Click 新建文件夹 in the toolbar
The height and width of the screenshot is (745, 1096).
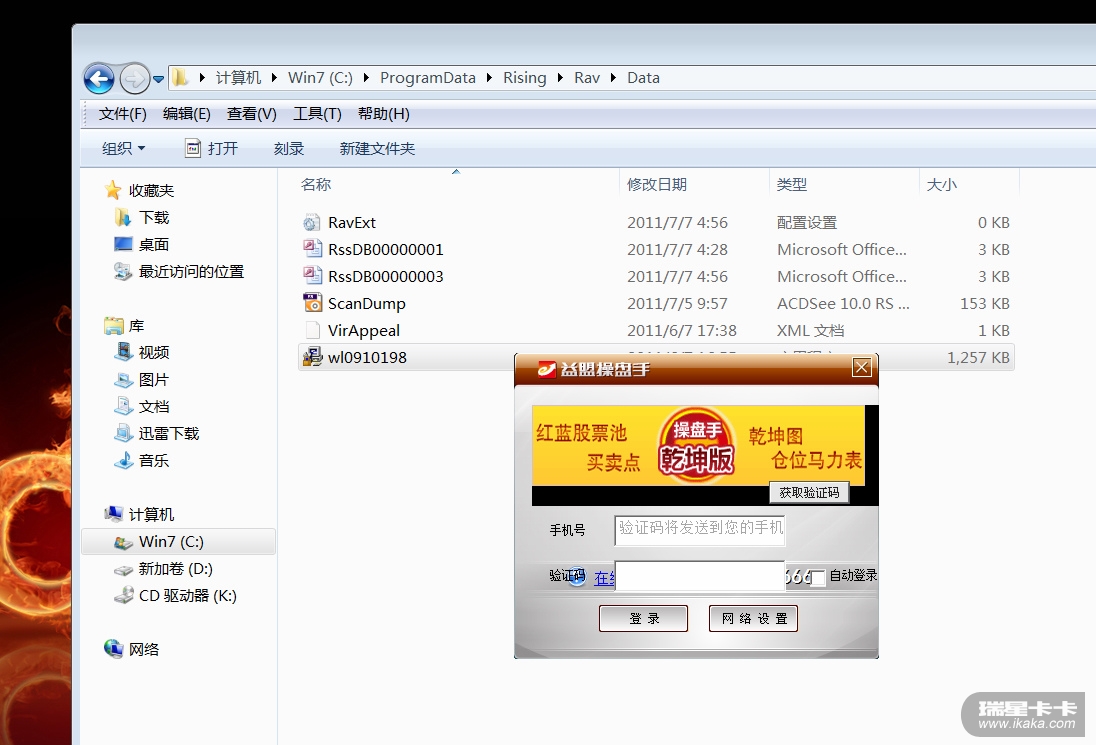[x=377, y=148]
